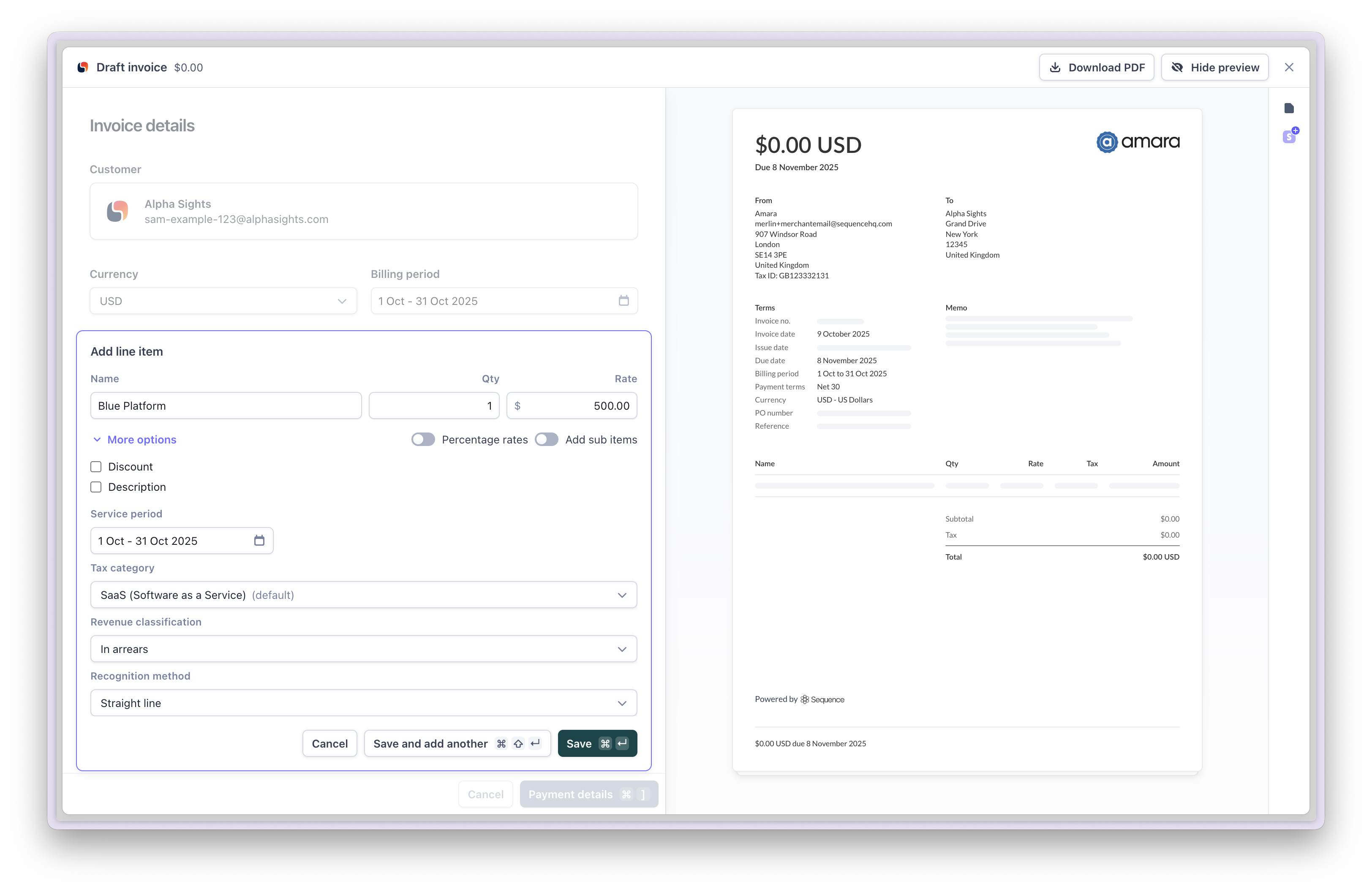
Task: Click the document icon in right sidebar
Action: tap(1289, 108)
